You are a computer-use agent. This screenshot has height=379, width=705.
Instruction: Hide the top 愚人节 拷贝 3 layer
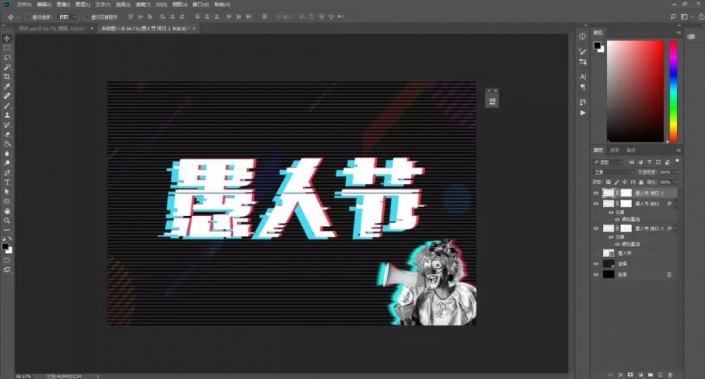[x=596, y=193]
